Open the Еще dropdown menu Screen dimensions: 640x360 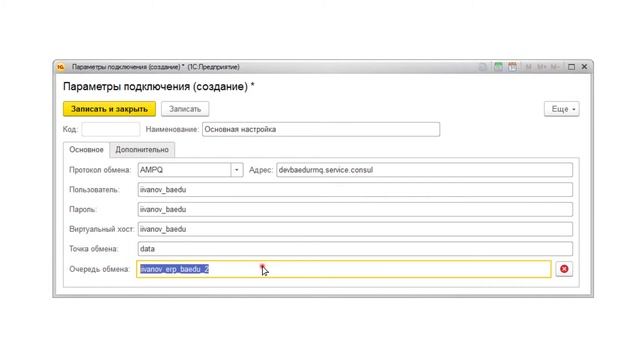point(562,109)
